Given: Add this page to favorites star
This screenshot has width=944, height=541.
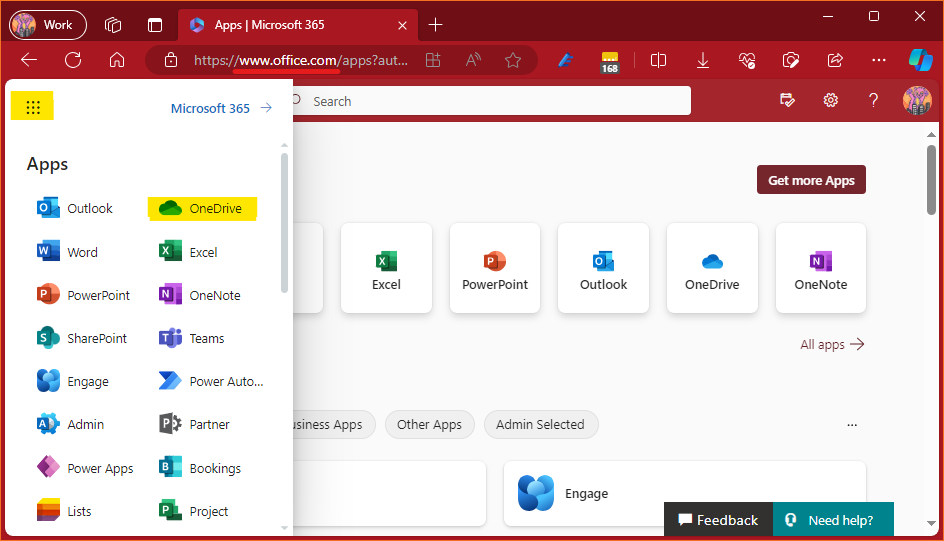Looking at the screenshot, I should pyautogui.click(x=513, y=60).
